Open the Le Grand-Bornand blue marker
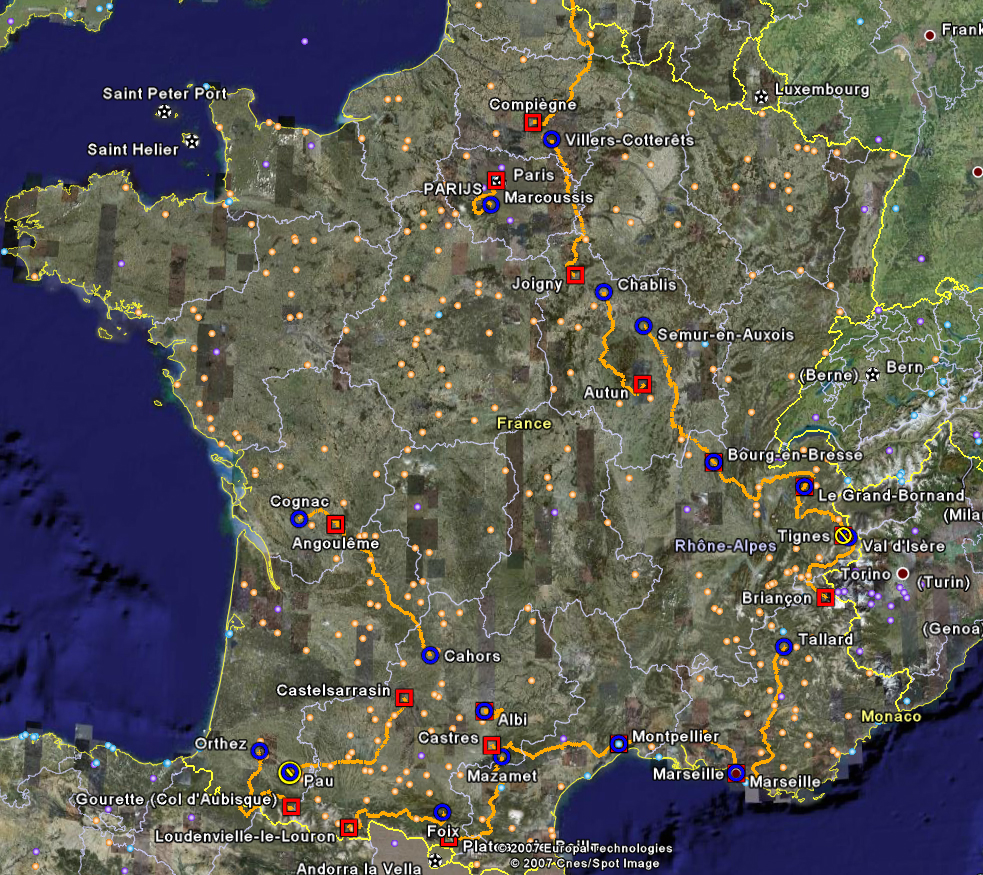Image resolution: width=983 pixels, height=875 pixels. click(x=804, y=486)
